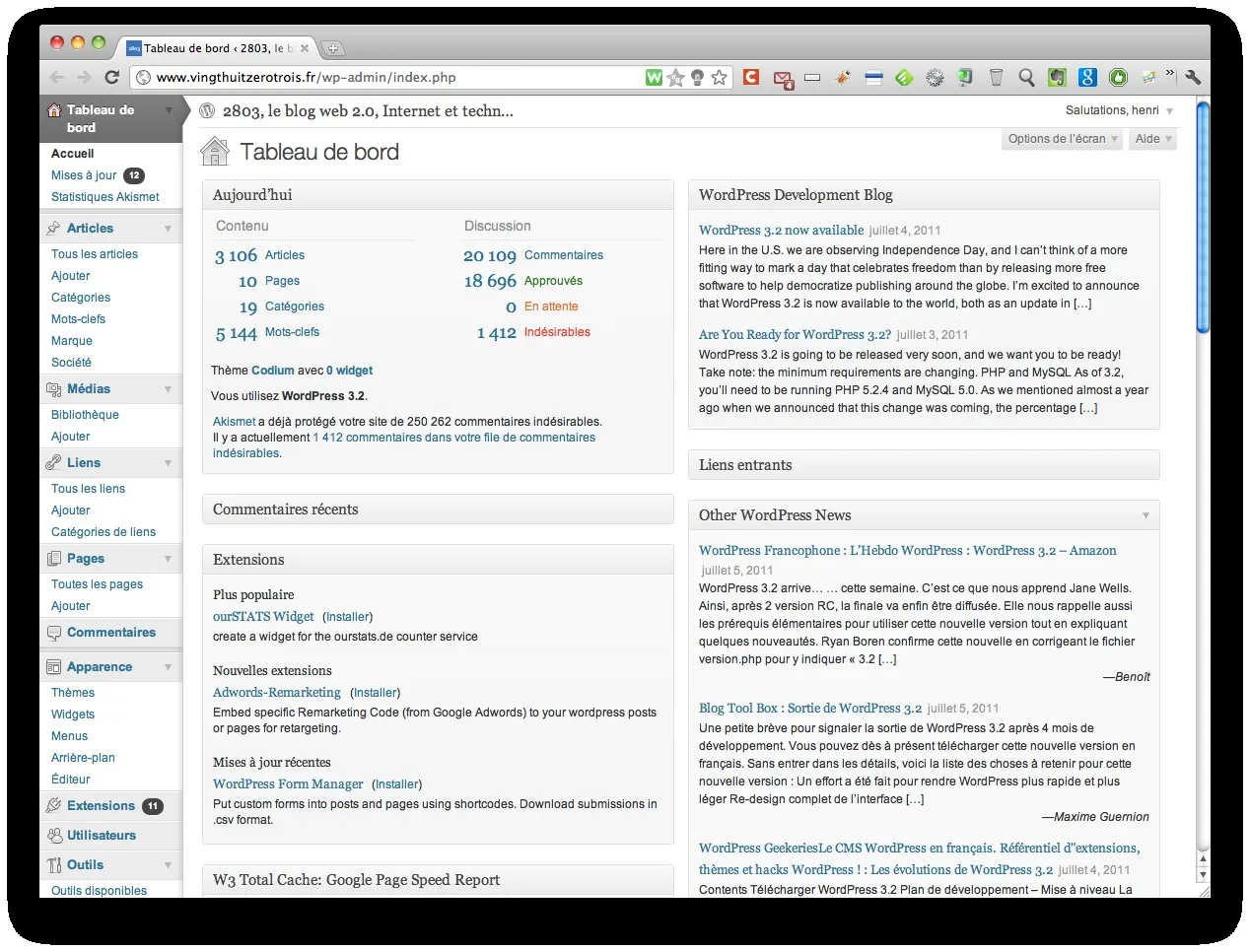Viewport: 1250px width, 952px height.
Task: Collapse the Articles submenu arrow
Action: 169,229
